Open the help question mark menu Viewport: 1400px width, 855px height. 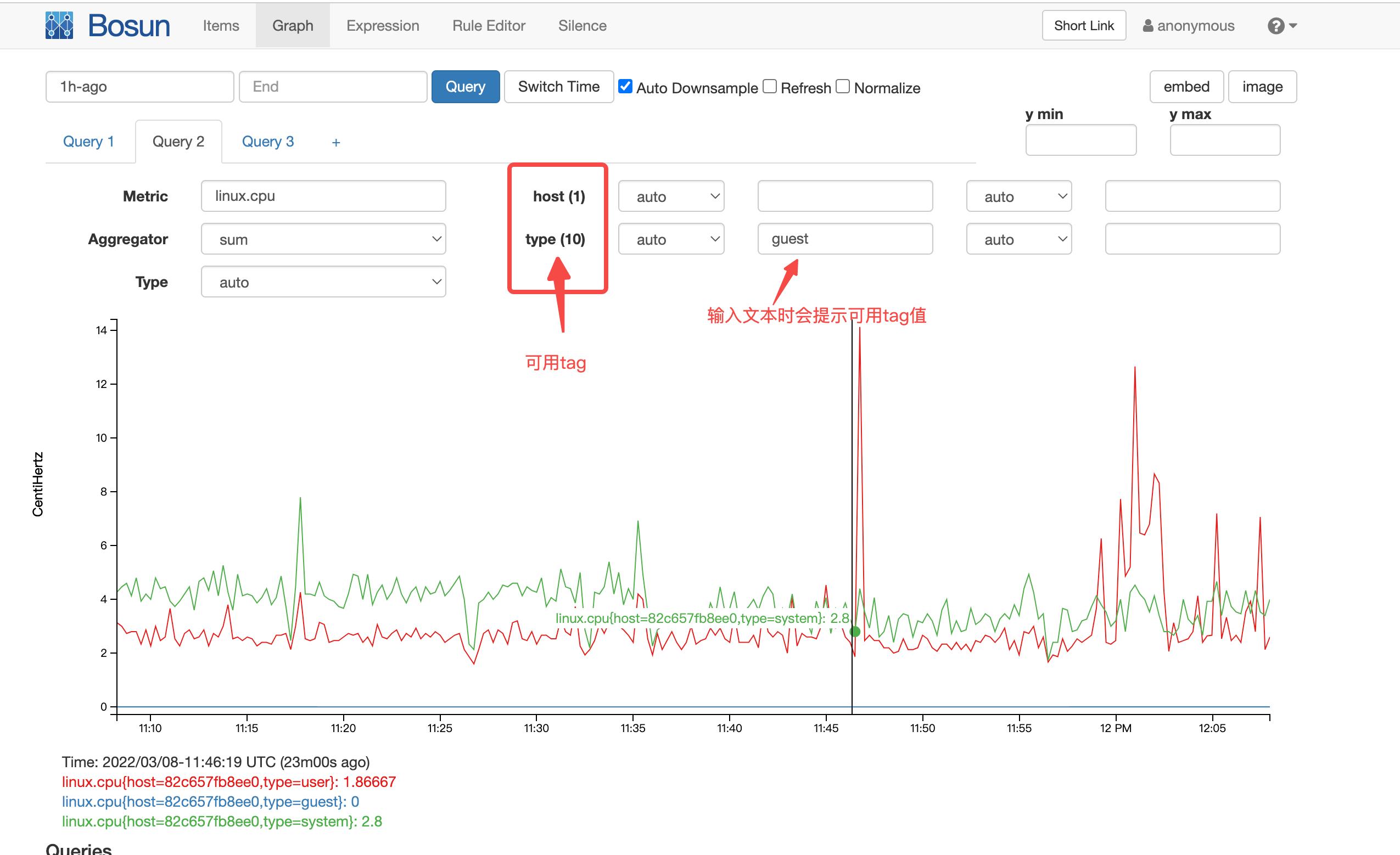coord(1282,26)
